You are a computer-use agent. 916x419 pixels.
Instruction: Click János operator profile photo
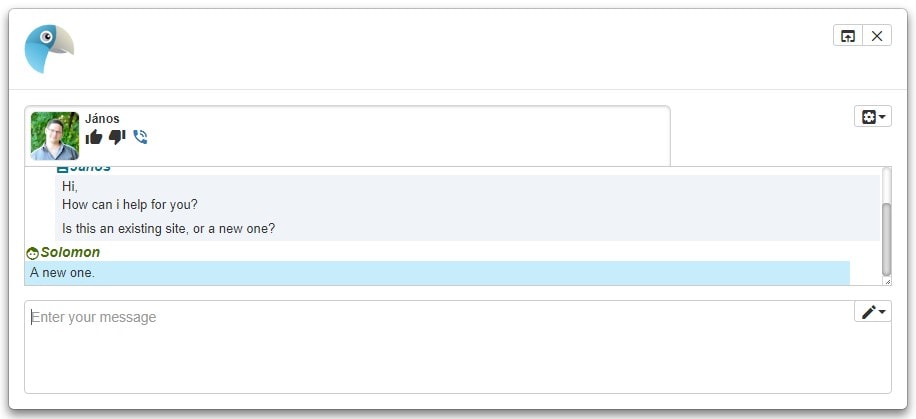pos(54,136)
